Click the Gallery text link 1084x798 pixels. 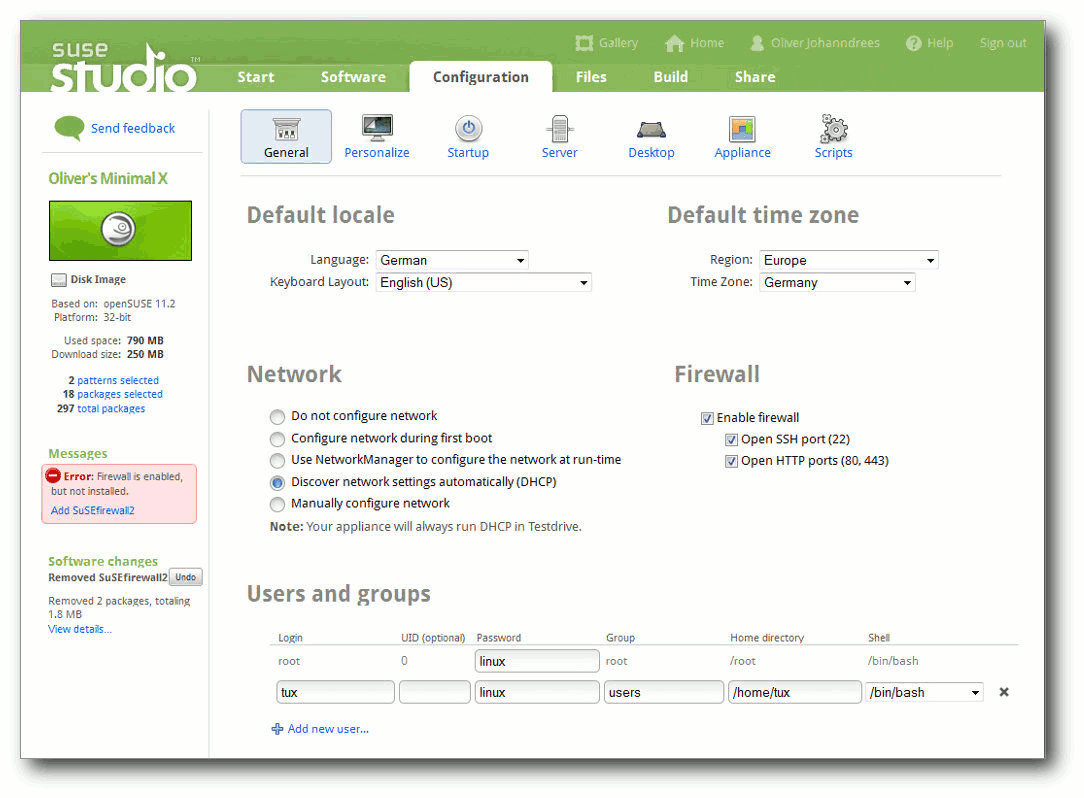[618, 43]
